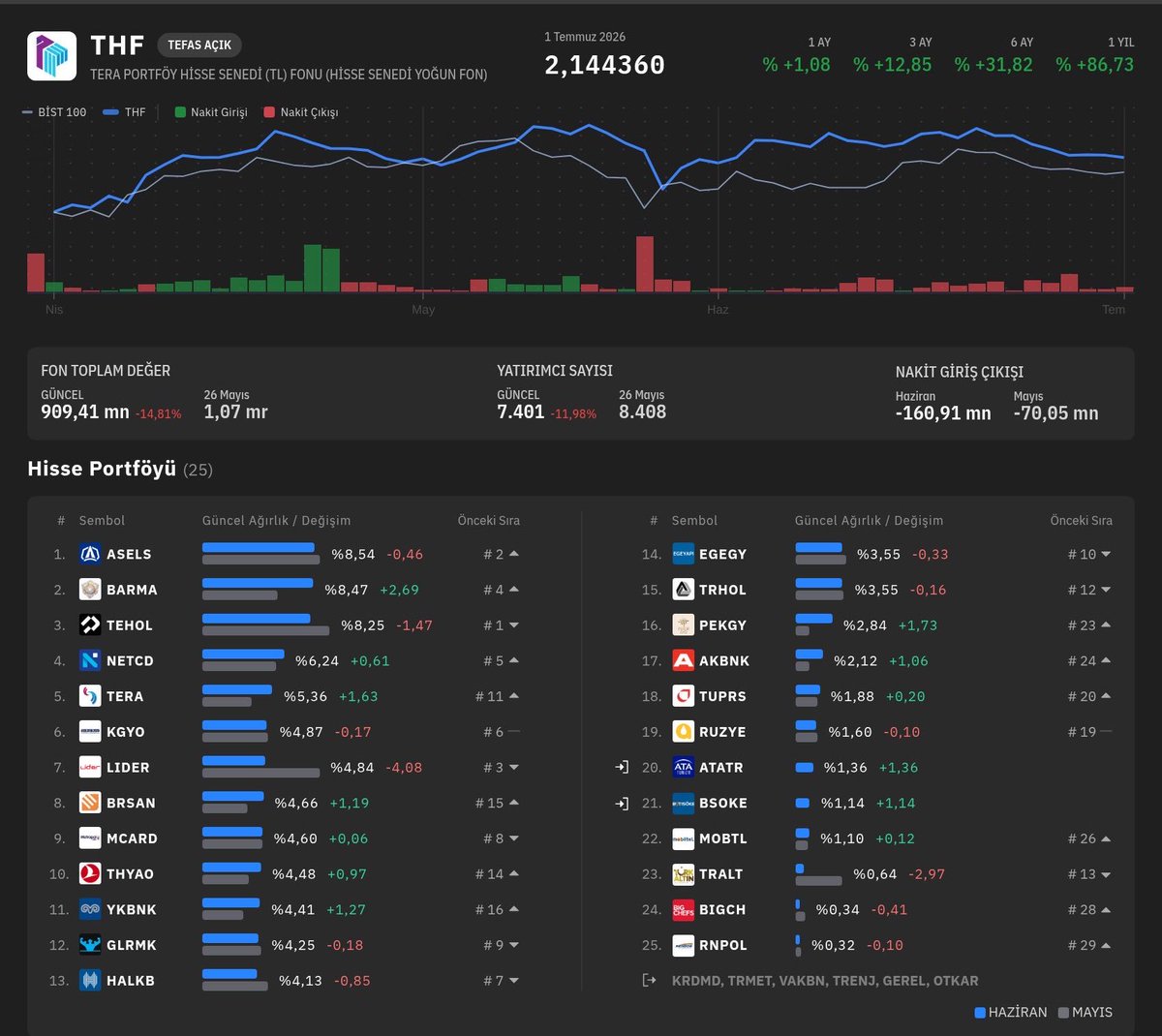The width and height of the screenshot is (1162, 1036).
Task: Toggle the HAZİRAN legend entry
Action: click(x=1011, y=1012)
